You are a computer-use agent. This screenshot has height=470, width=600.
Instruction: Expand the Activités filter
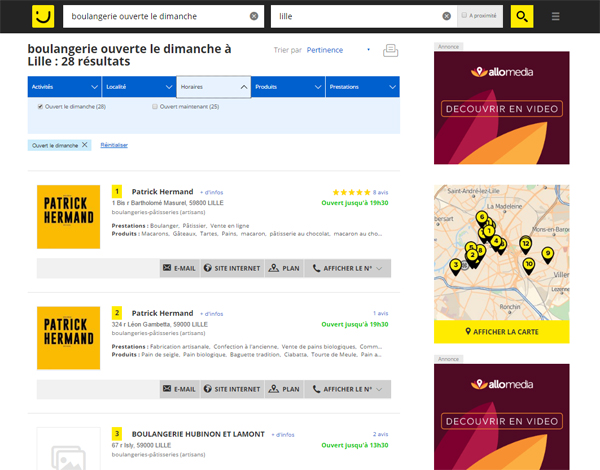coord(64,87)
